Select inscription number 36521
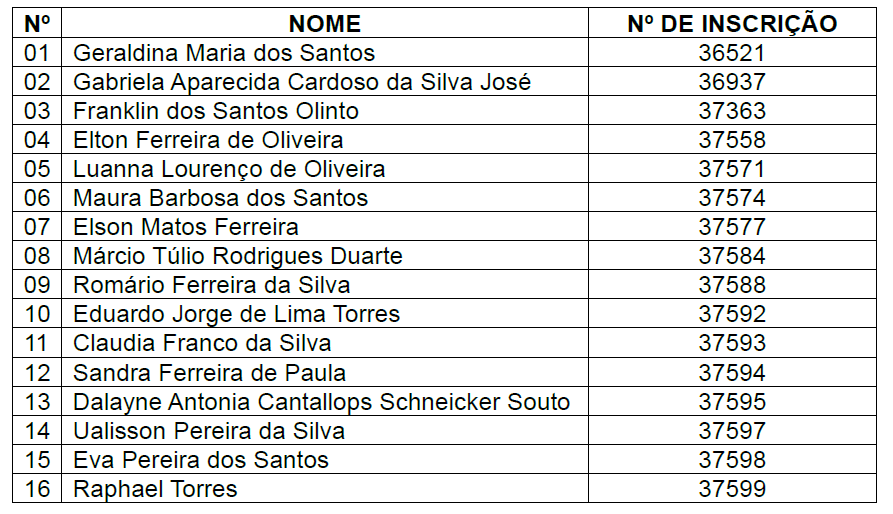The height and width of the screenshot is (514, 893). coord(732,53)
